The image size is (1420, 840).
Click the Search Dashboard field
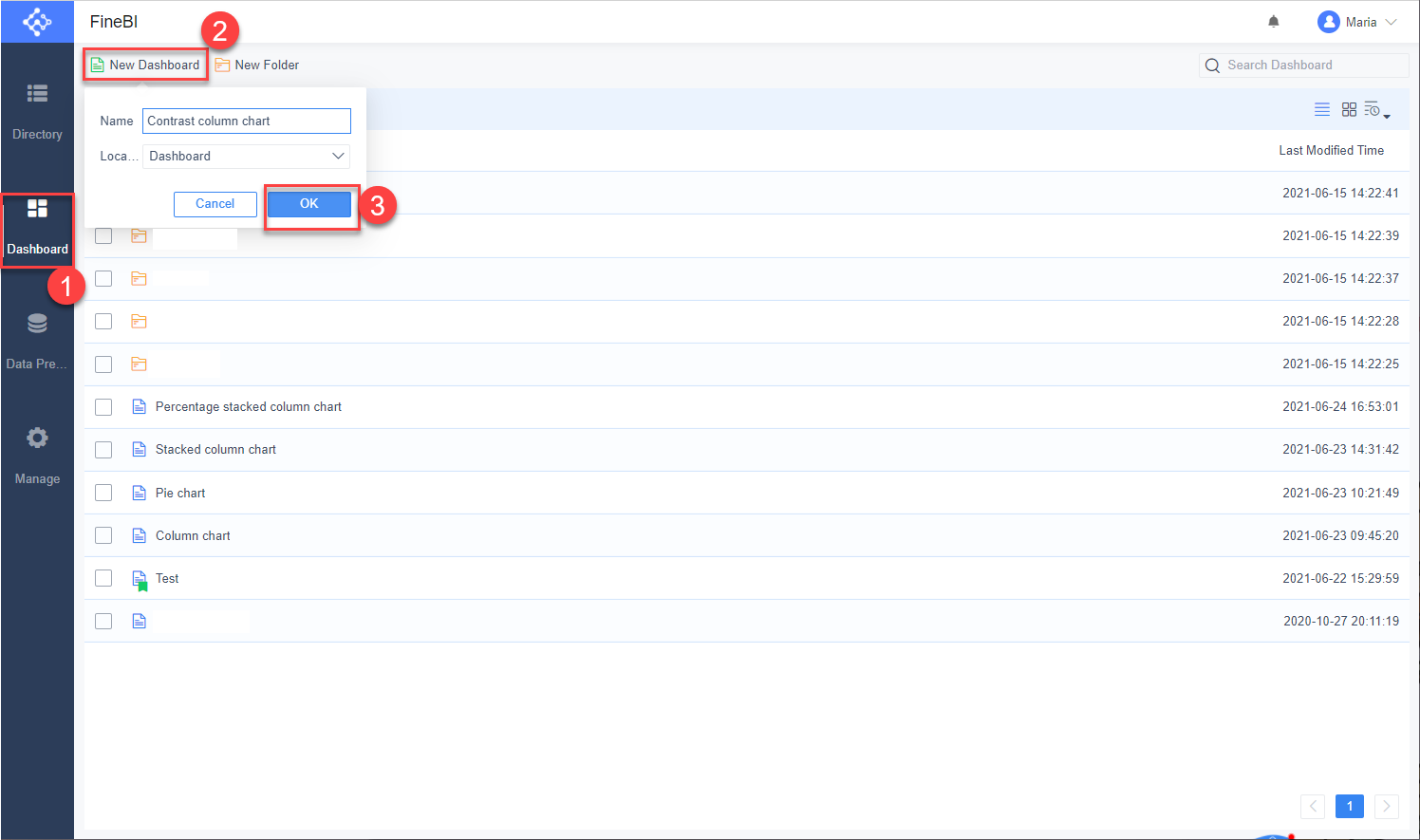[x=1304, y=65]
